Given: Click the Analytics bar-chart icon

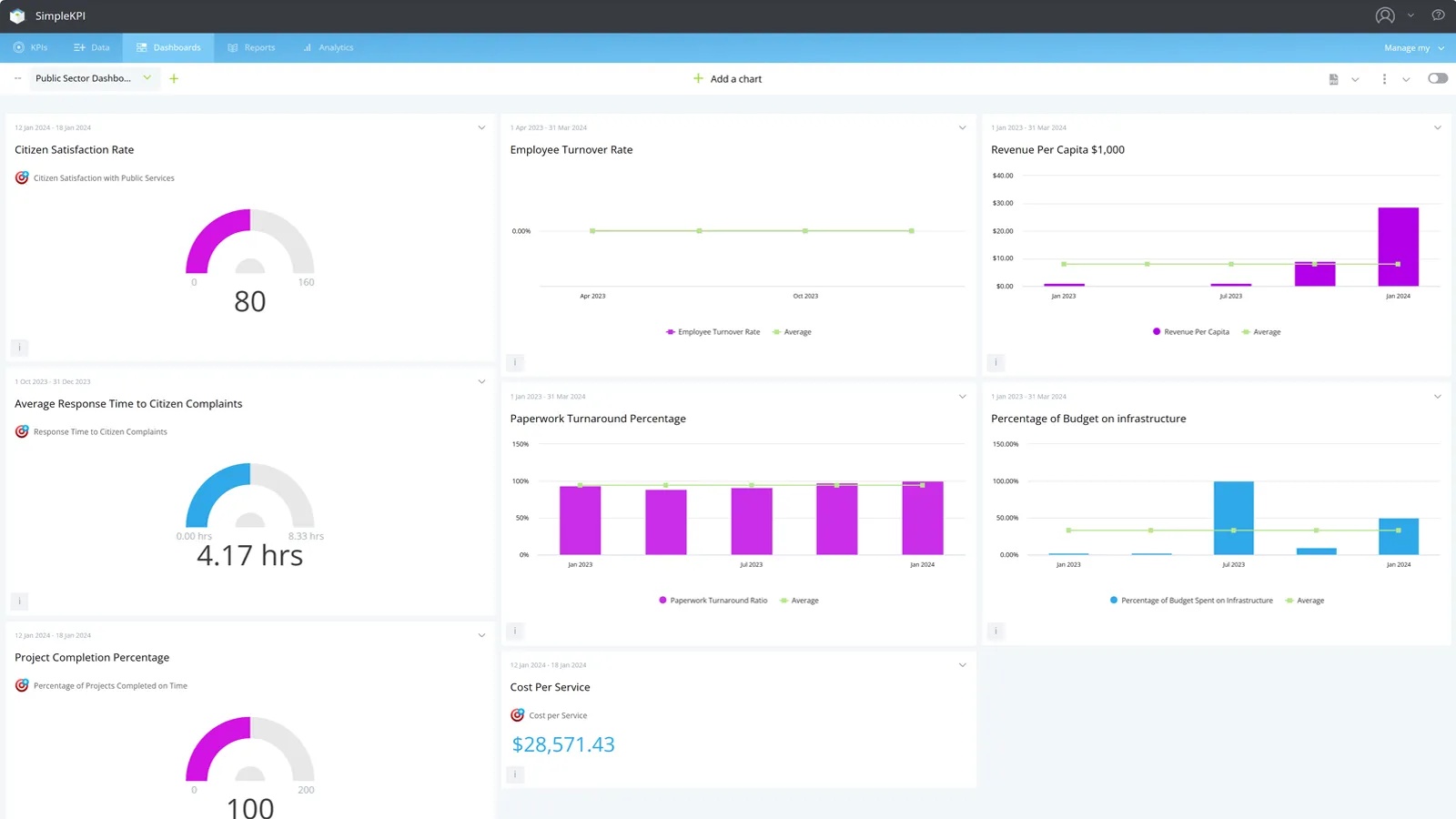Looking at the screenshot, I should tap(307, 47).
